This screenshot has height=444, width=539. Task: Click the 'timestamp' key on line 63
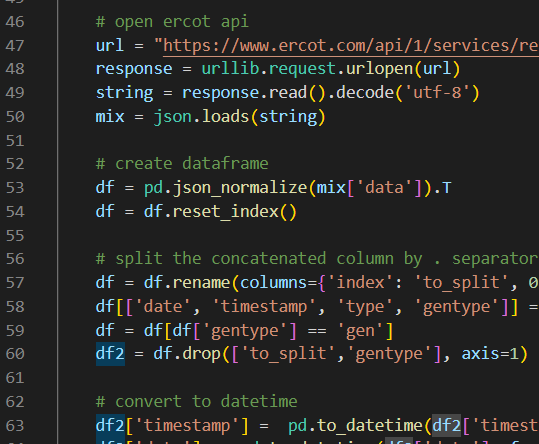[187, 426]
